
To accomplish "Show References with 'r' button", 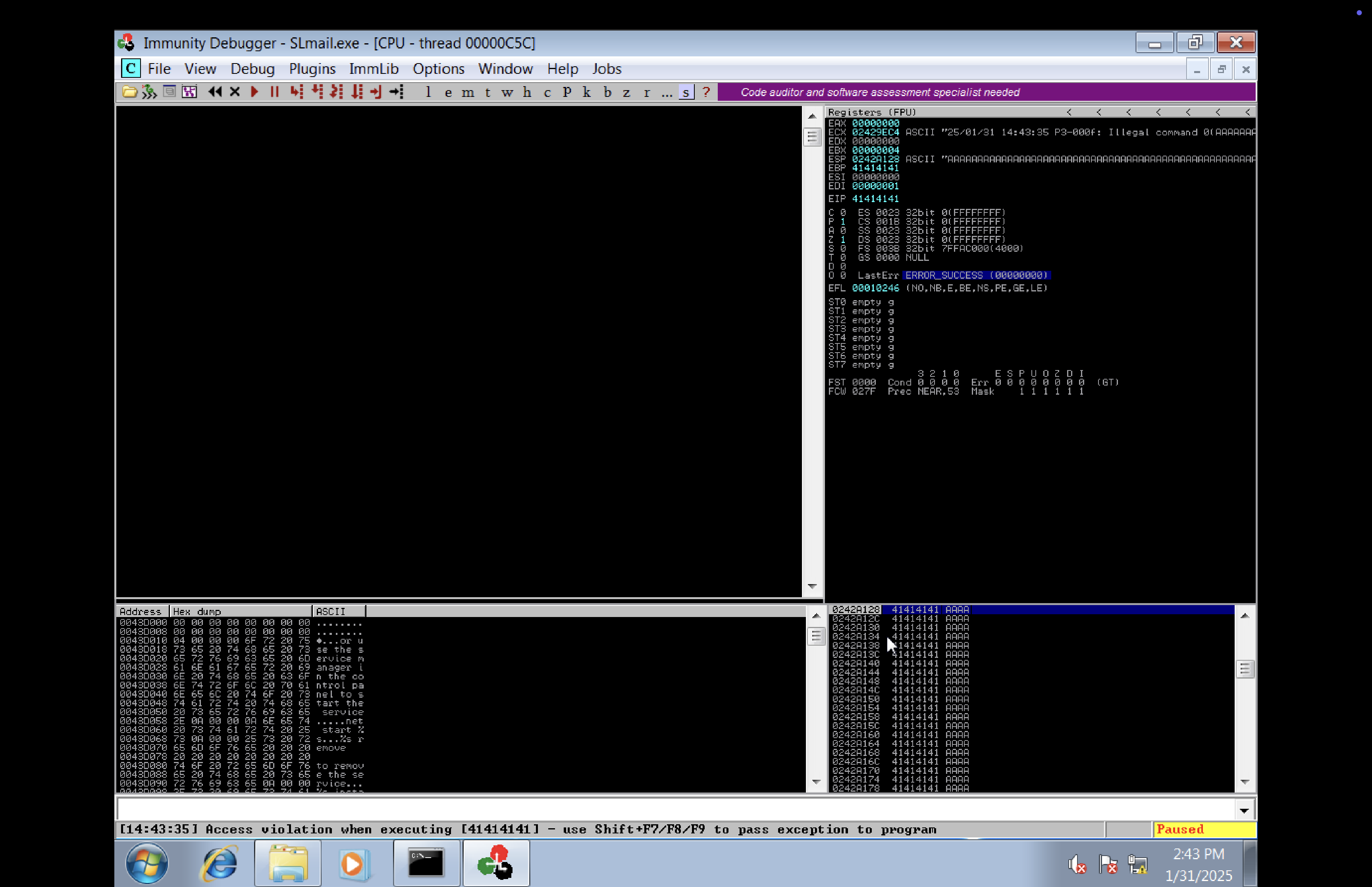I will tap(647, 92).
